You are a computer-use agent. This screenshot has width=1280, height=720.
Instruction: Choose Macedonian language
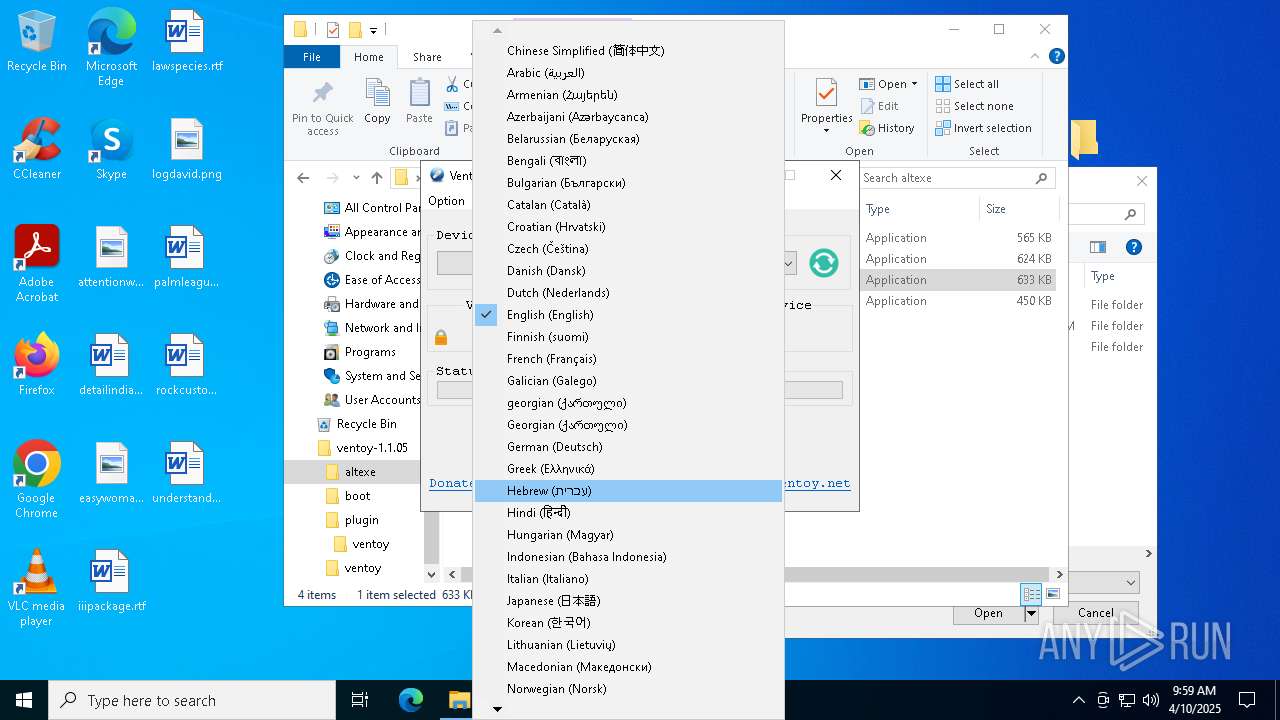[628, 667]
